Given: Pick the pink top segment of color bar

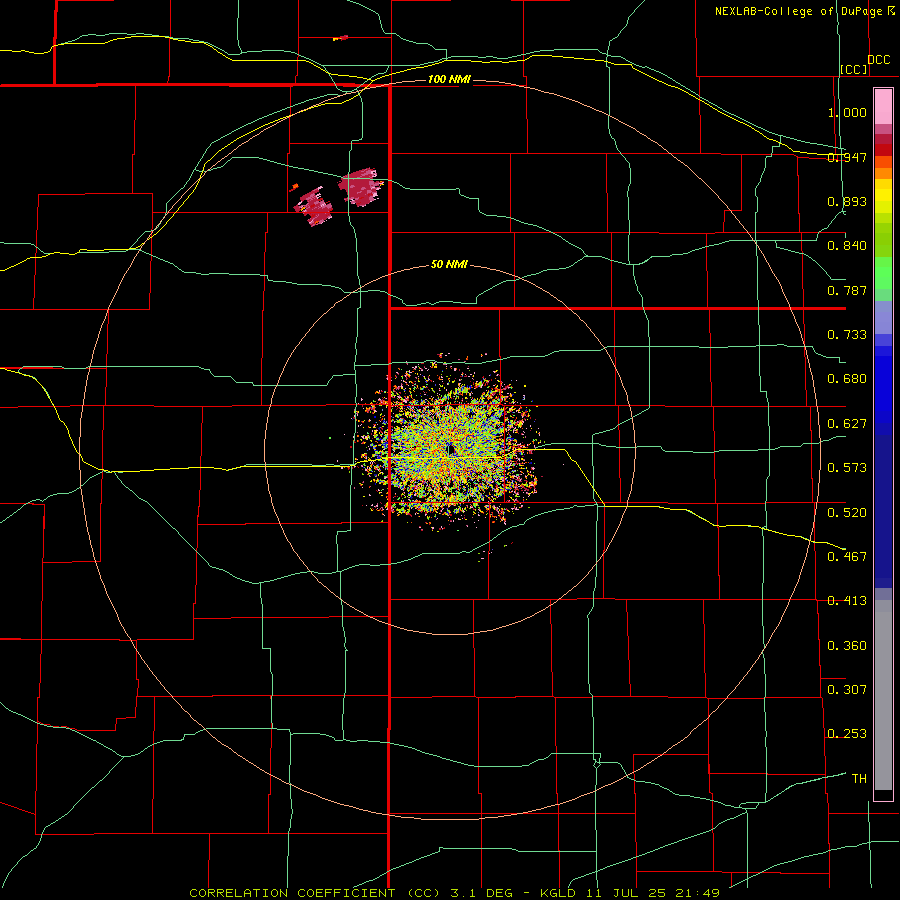Looking at the screenshot, I should pos(883,107).
